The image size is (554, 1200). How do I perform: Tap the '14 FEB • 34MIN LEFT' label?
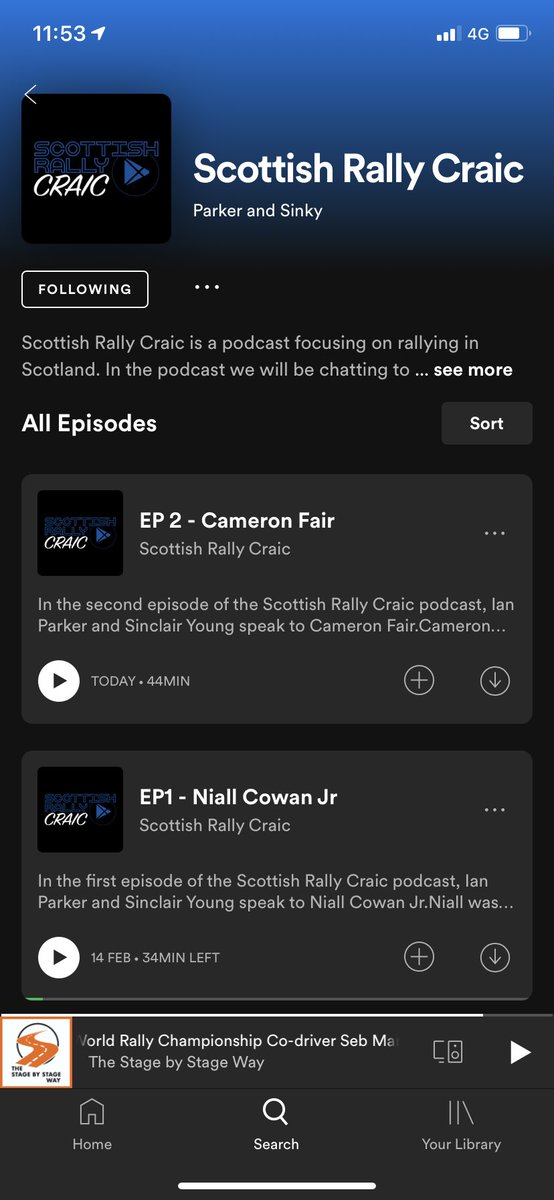pyautogui.click(x=155, y=958)
